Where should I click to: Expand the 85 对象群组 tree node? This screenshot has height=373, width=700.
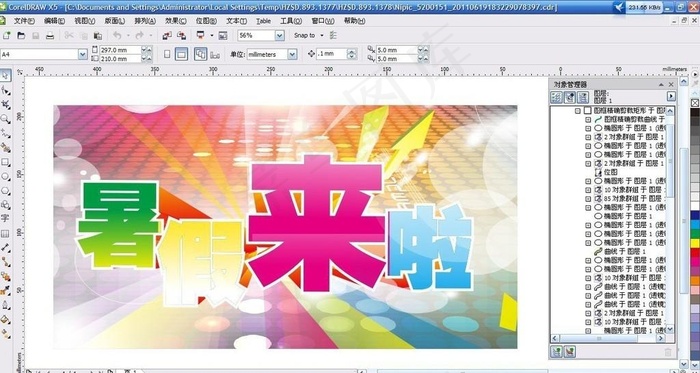pos(588,199)
